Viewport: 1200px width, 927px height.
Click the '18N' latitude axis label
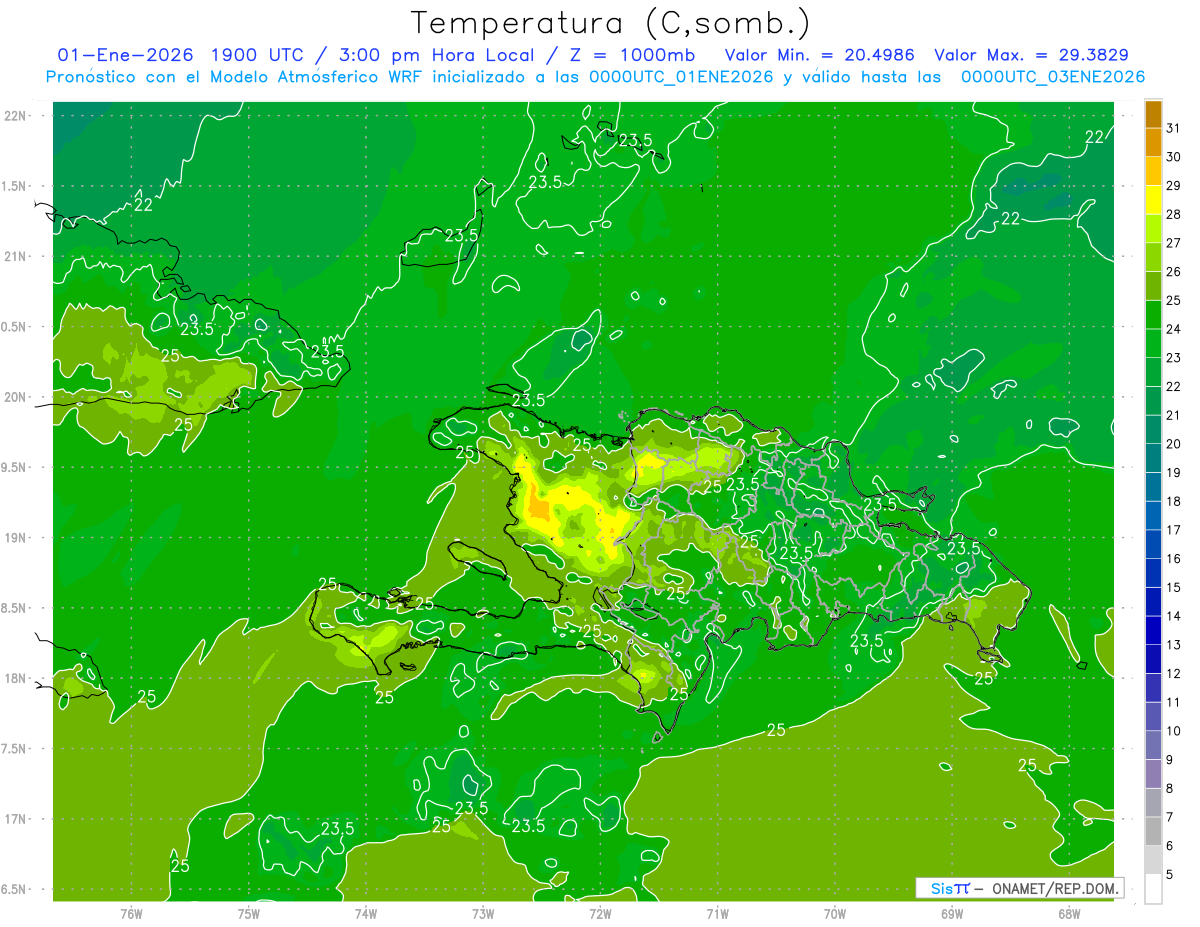(14, 678)
